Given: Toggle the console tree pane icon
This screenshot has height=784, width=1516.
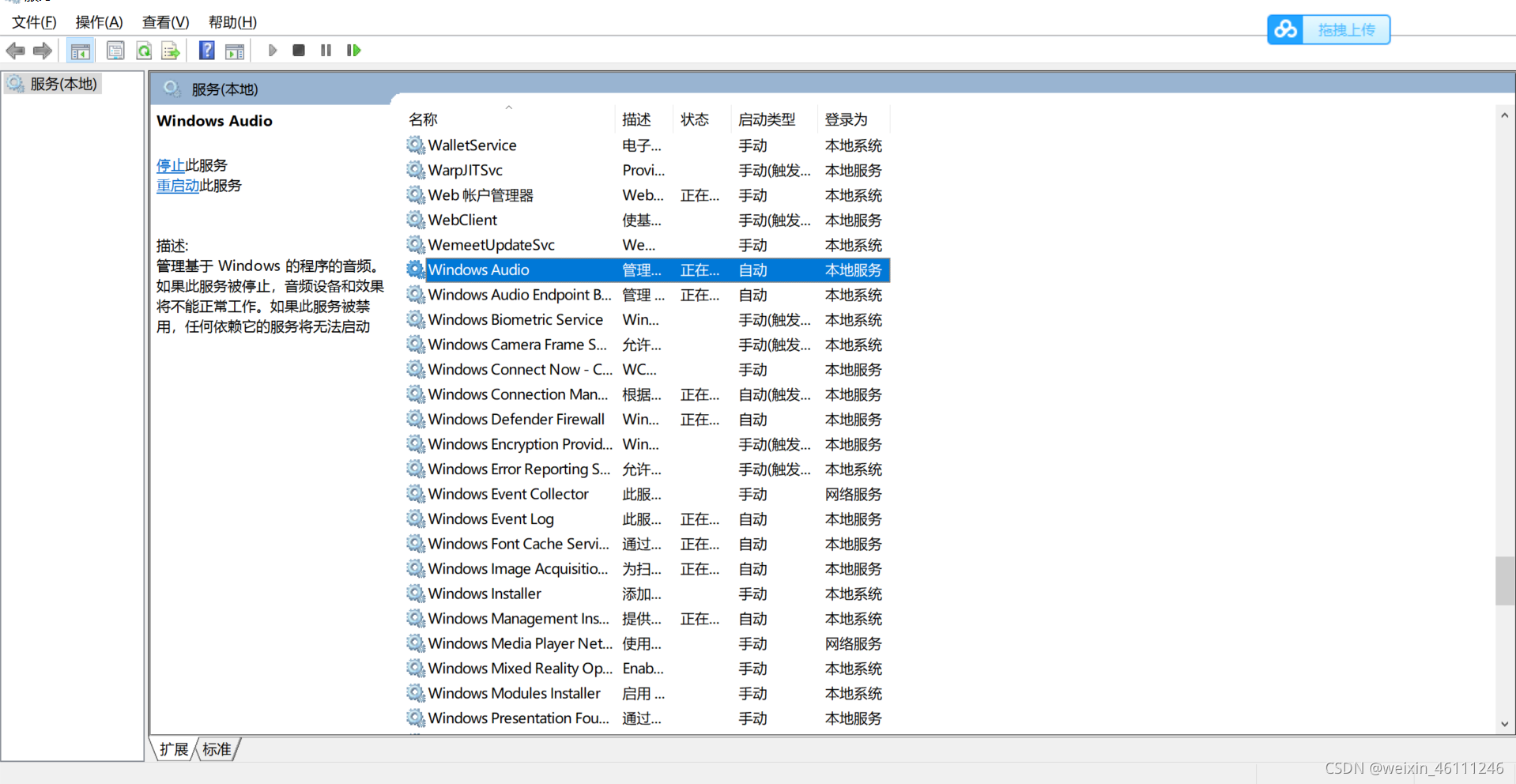Looking at the screenshot, I should (80, 51).
